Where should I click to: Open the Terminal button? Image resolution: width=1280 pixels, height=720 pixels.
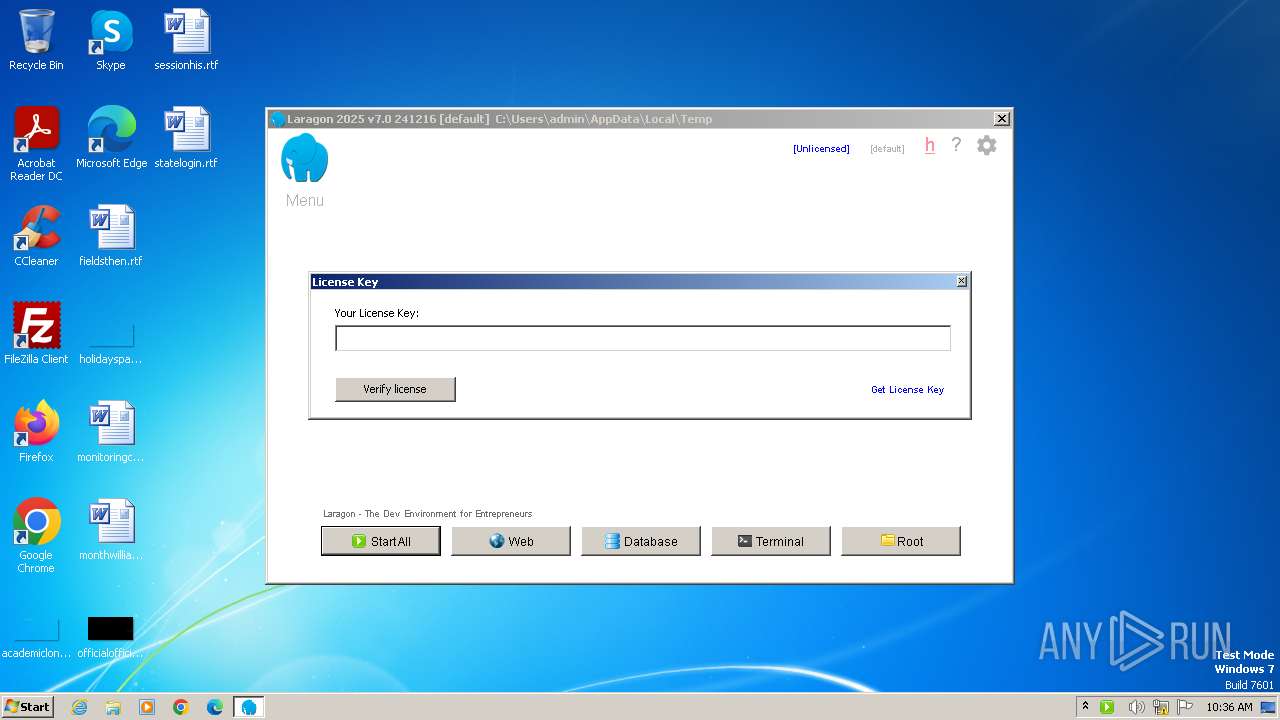(x=771, y=541)
